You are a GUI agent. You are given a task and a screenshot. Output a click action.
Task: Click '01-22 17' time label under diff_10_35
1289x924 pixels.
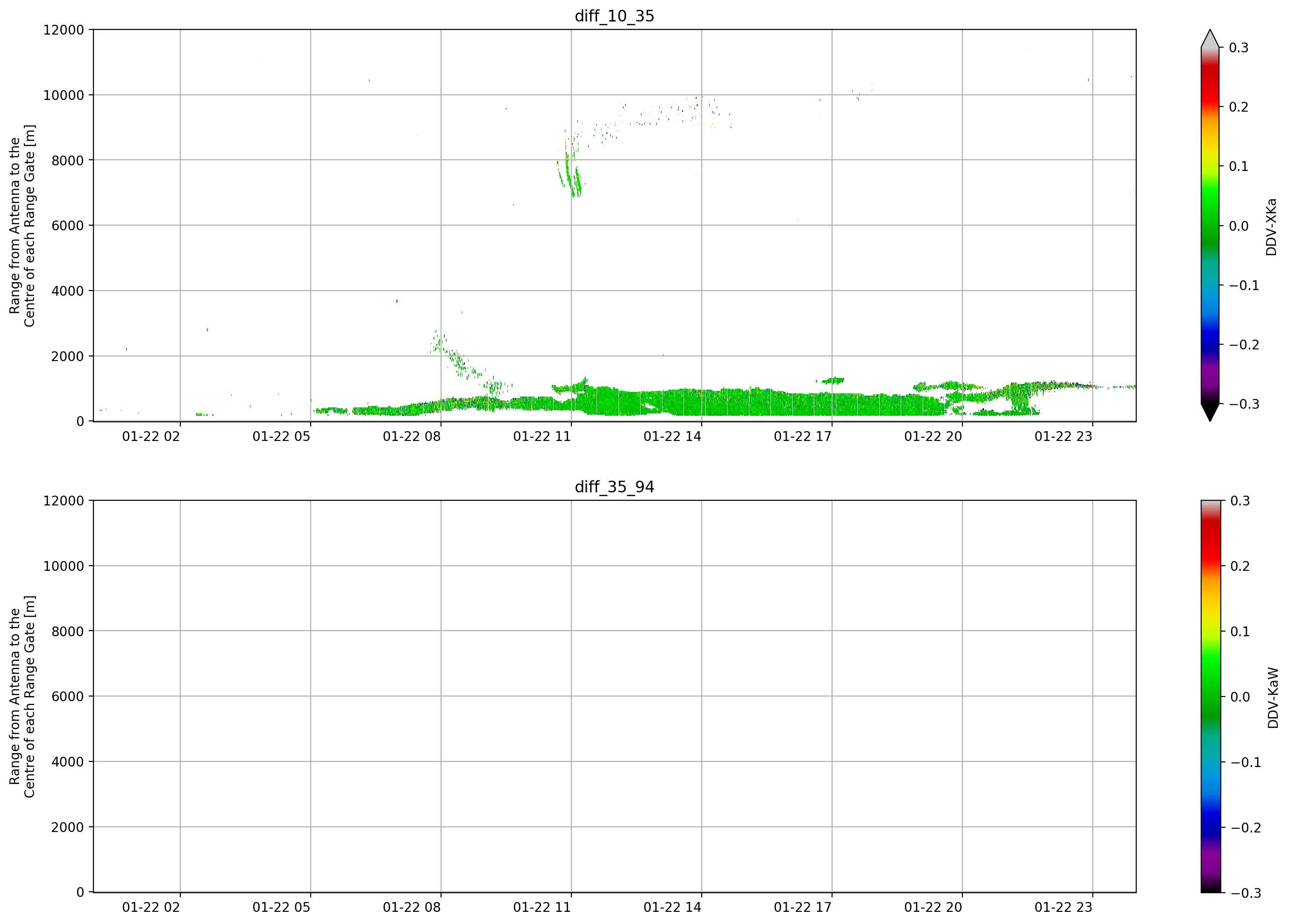pos(803,436)
